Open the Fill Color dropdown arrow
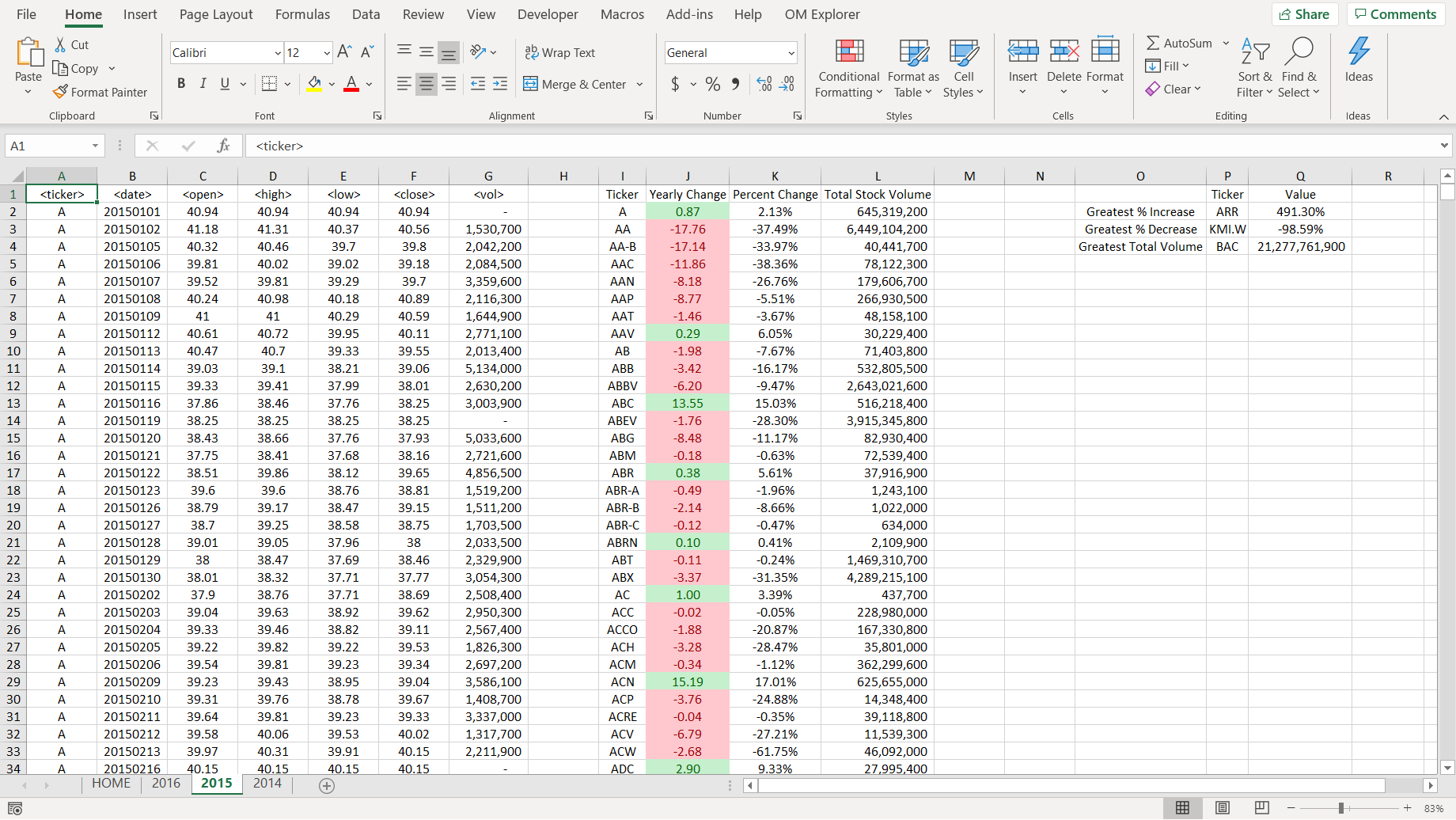The height and width of the screenshot is (820, 1456). tap(331, 84)
